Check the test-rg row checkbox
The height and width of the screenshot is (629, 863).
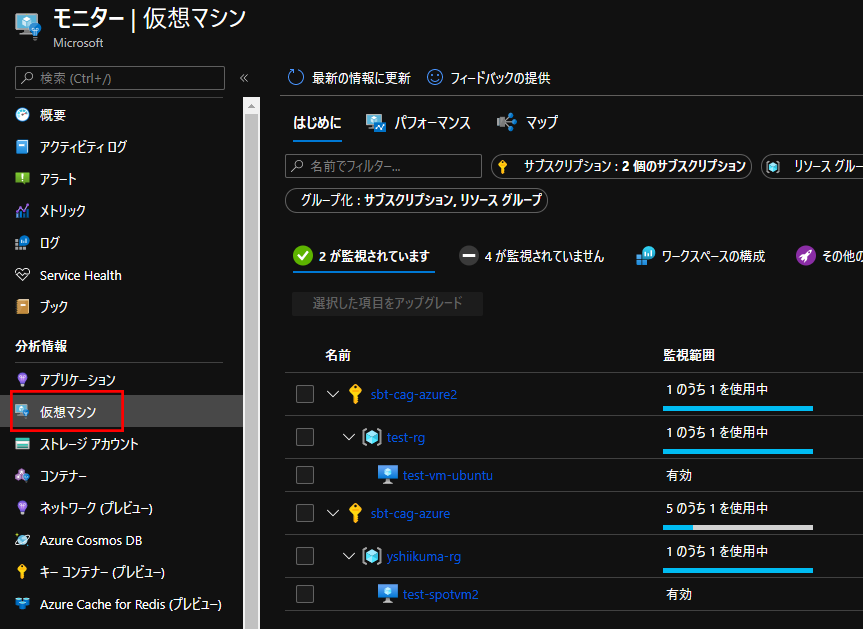[x=305, y=437]
